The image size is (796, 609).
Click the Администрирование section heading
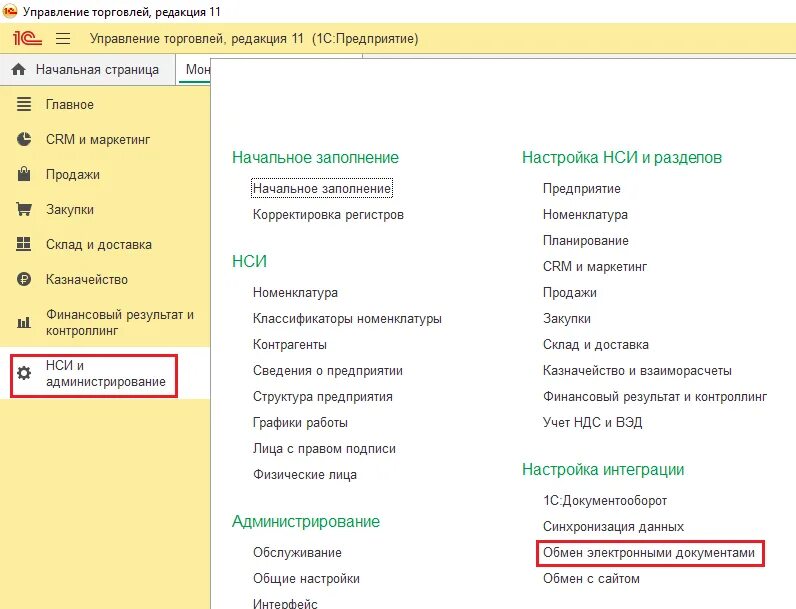[306, 521]
